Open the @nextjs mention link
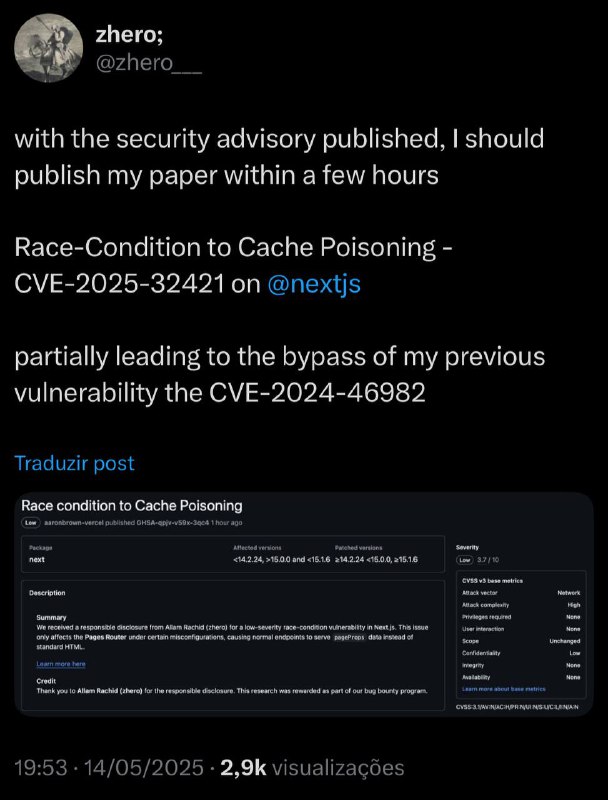 (x=316, y=285)
